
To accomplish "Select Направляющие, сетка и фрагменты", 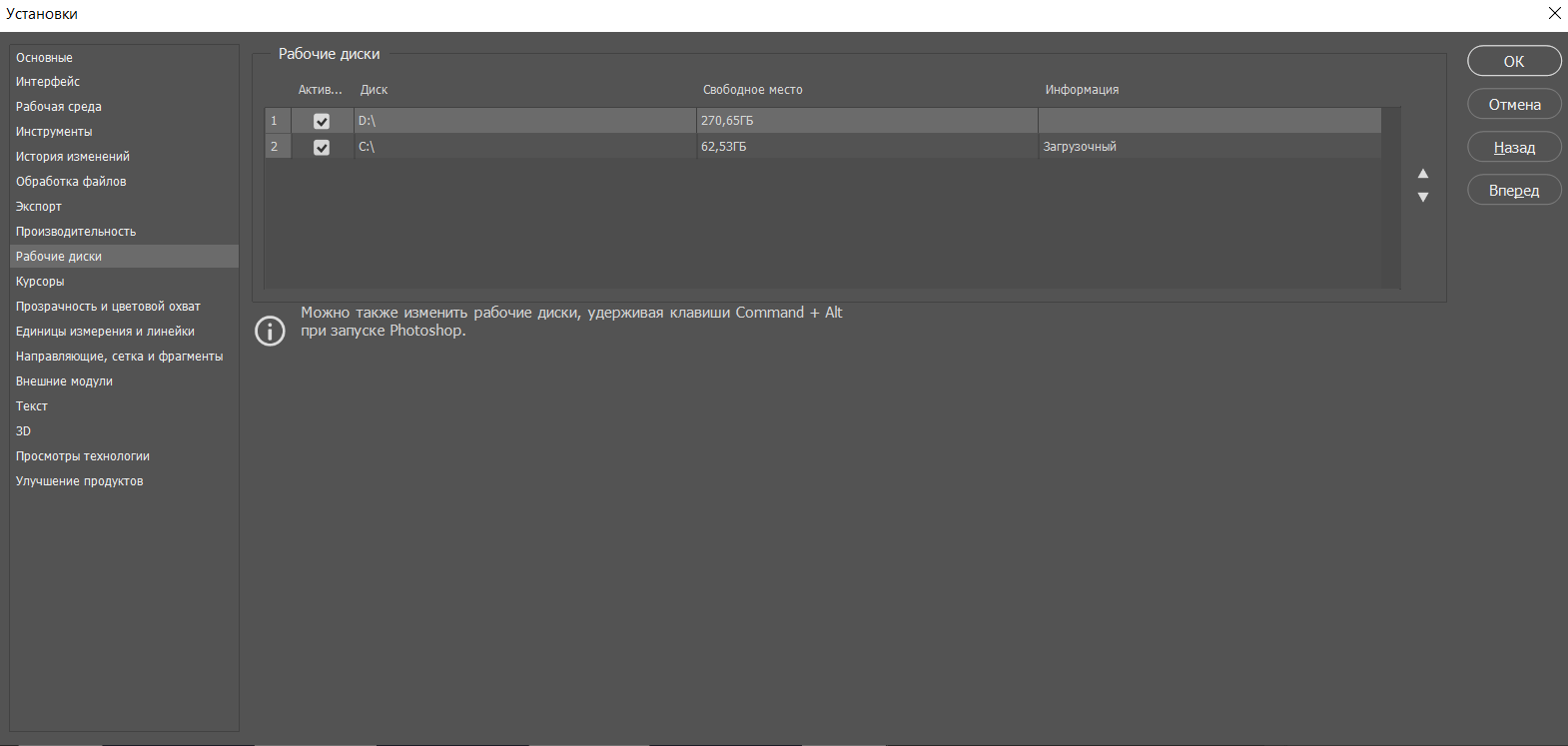I will pyautogui.click(x=125, y=357).
